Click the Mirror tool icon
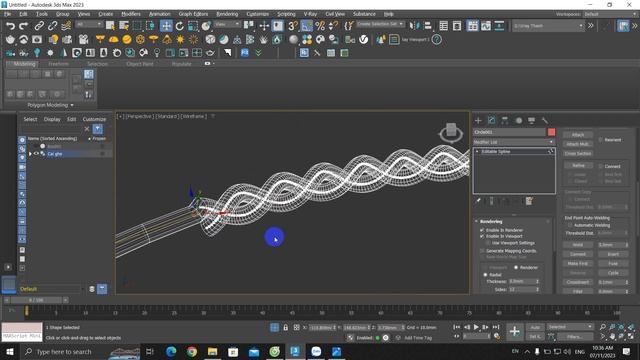Viewport: 640px width, 360px height. click(414, 26)
